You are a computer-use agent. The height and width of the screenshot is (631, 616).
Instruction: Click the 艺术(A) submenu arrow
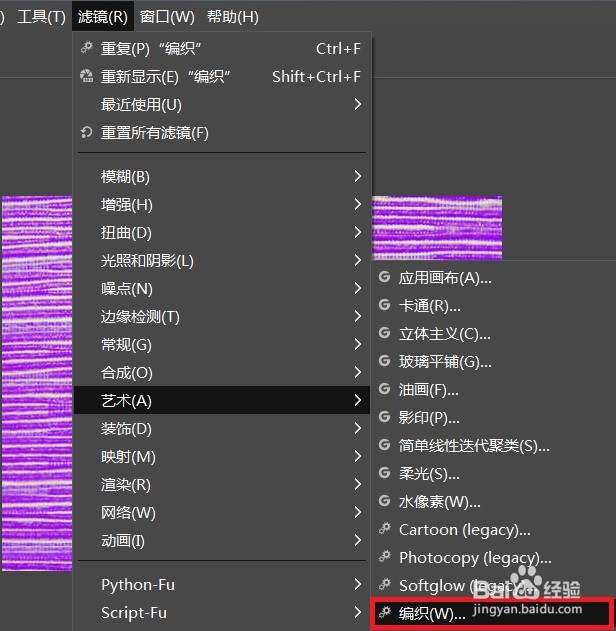358,400
